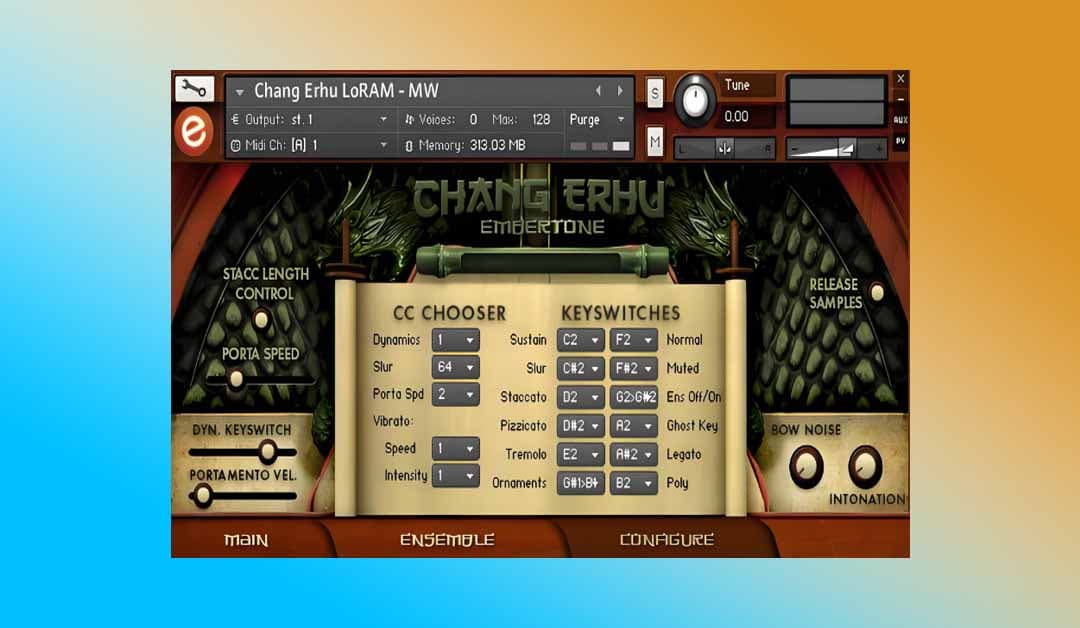Toggle the Solo S button
1080x628 pixels.
coord(654,93)
